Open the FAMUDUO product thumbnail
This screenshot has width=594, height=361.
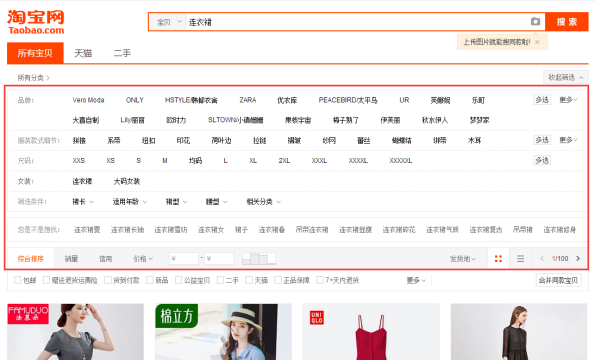(75, 332)
